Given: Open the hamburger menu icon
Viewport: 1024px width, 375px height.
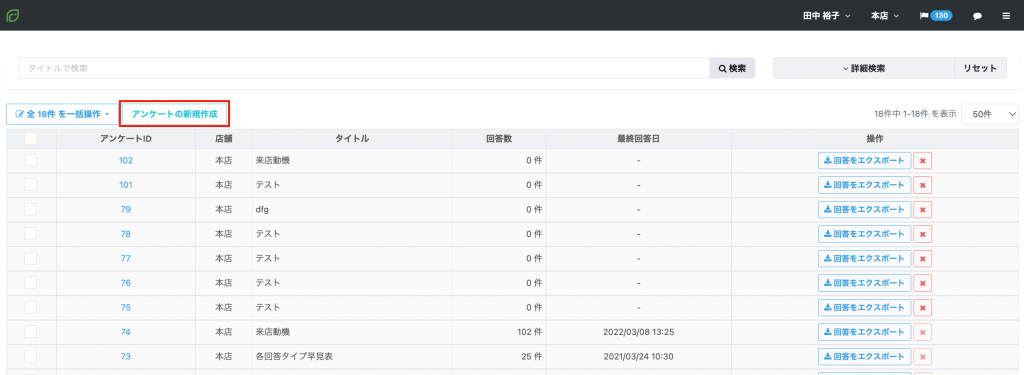Looking at the screenshot, I should [1006, 16].
